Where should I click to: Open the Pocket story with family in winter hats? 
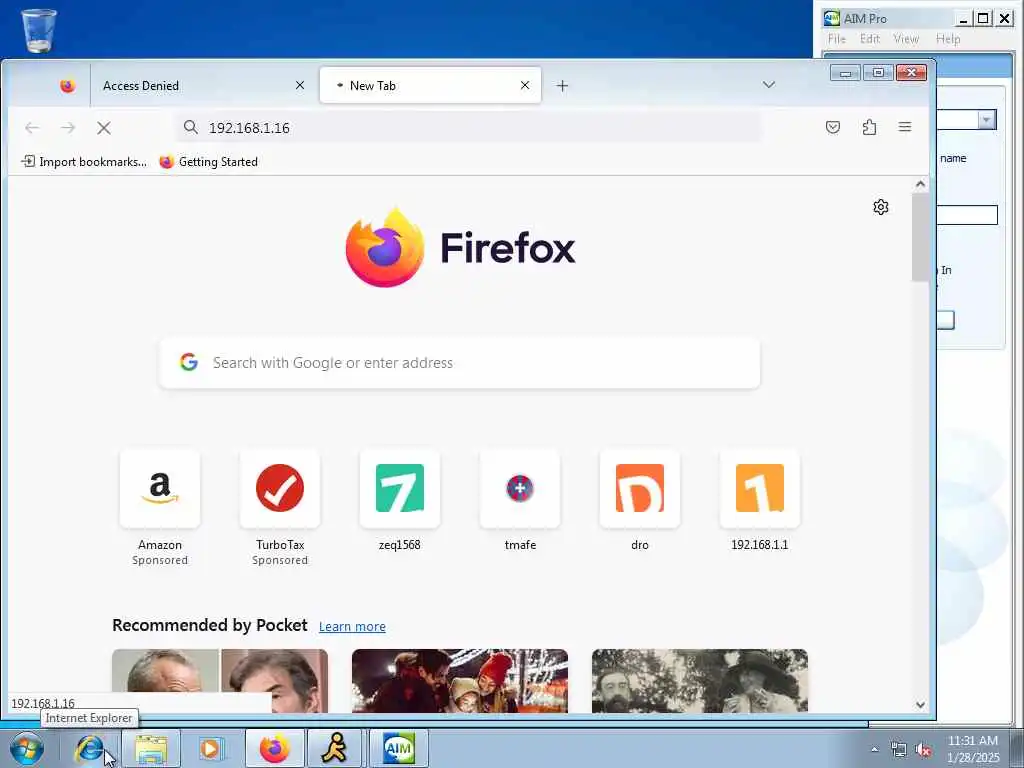tap(460, 680)
